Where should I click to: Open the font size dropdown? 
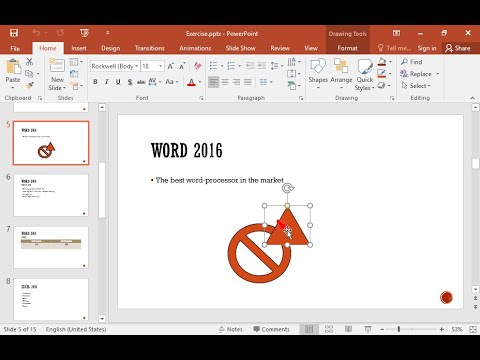(x=161, y=66)
